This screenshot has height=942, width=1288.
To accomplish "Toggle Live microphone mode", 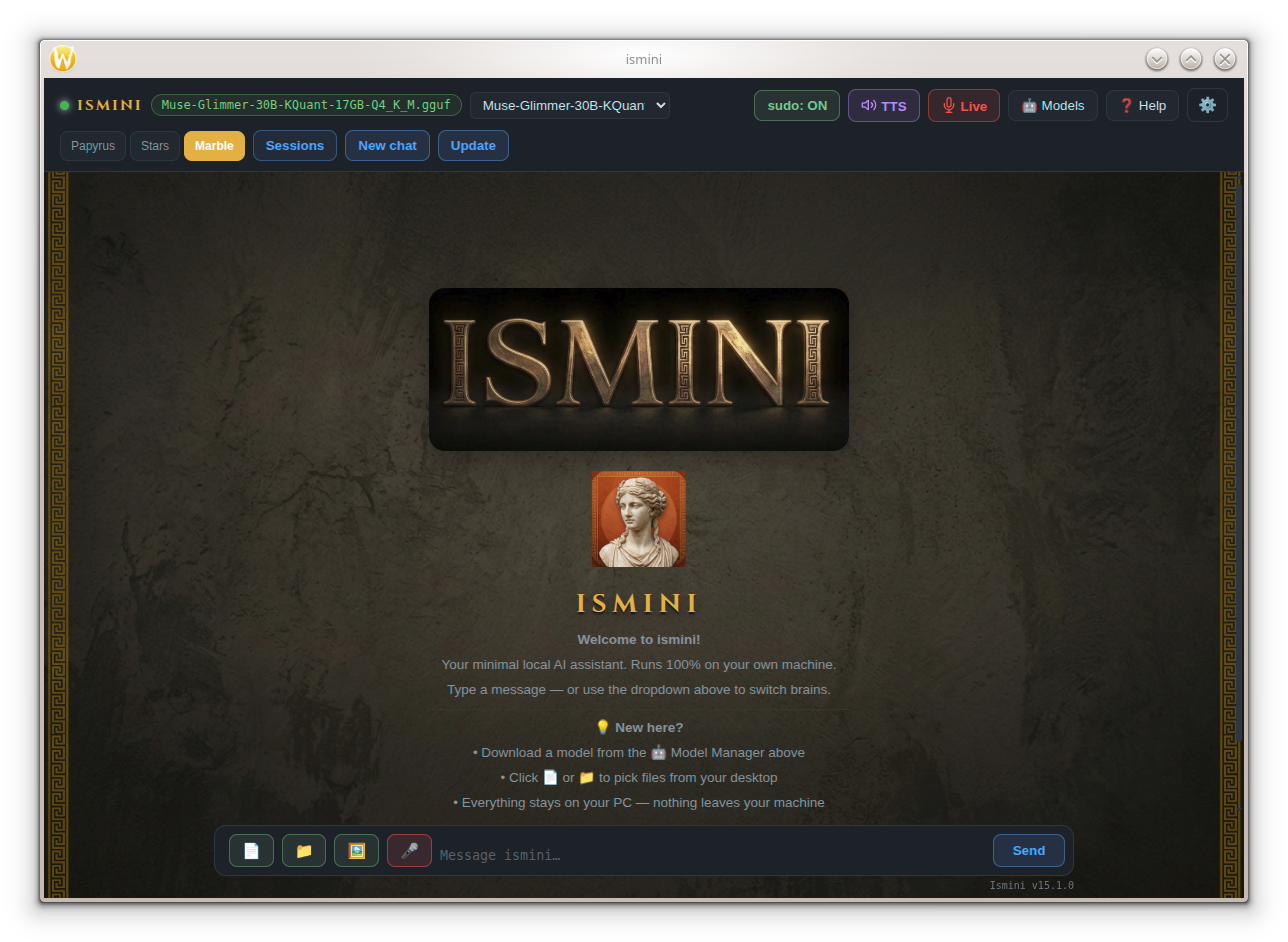I will click(964, 106).
